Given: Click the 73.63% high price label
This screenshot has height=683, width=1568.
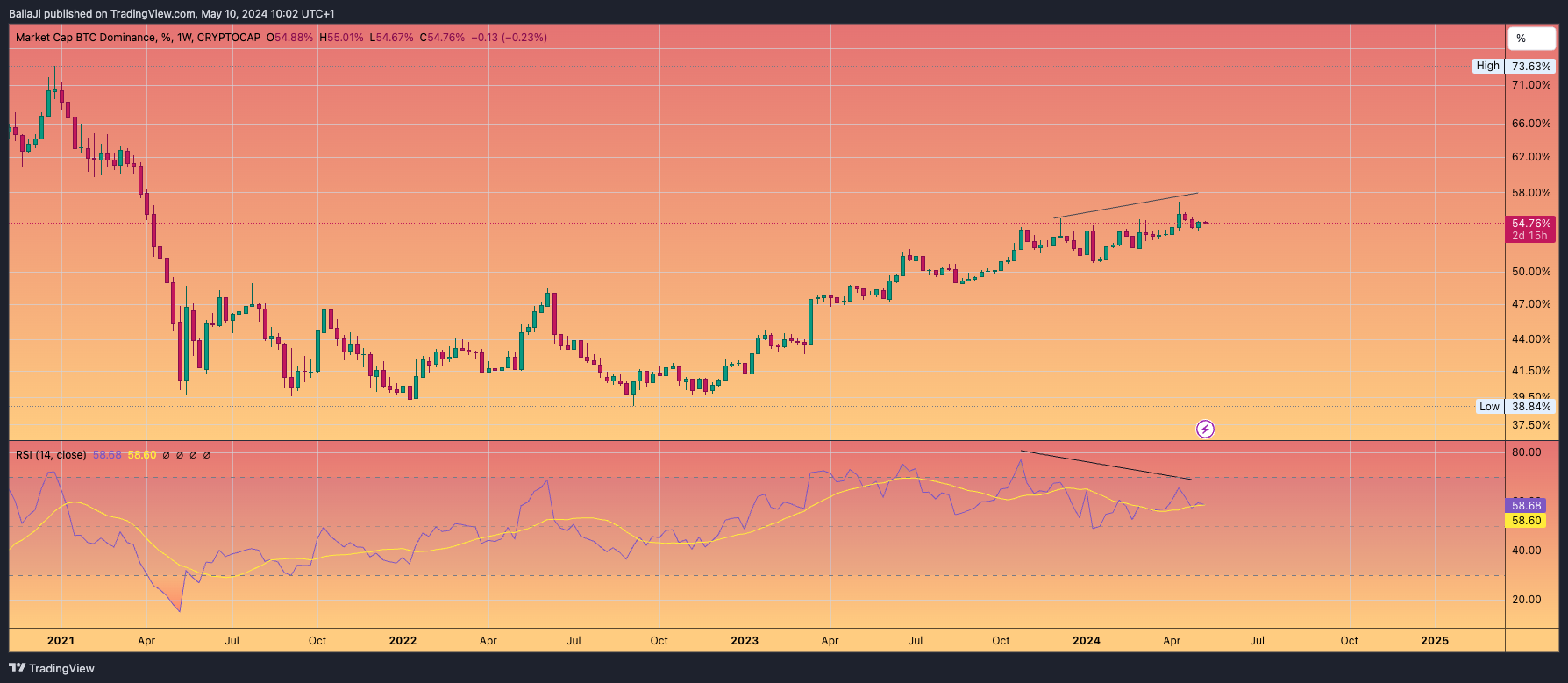Looking at the screenshot, I should pyautogui.click(x=1531, y=67).
